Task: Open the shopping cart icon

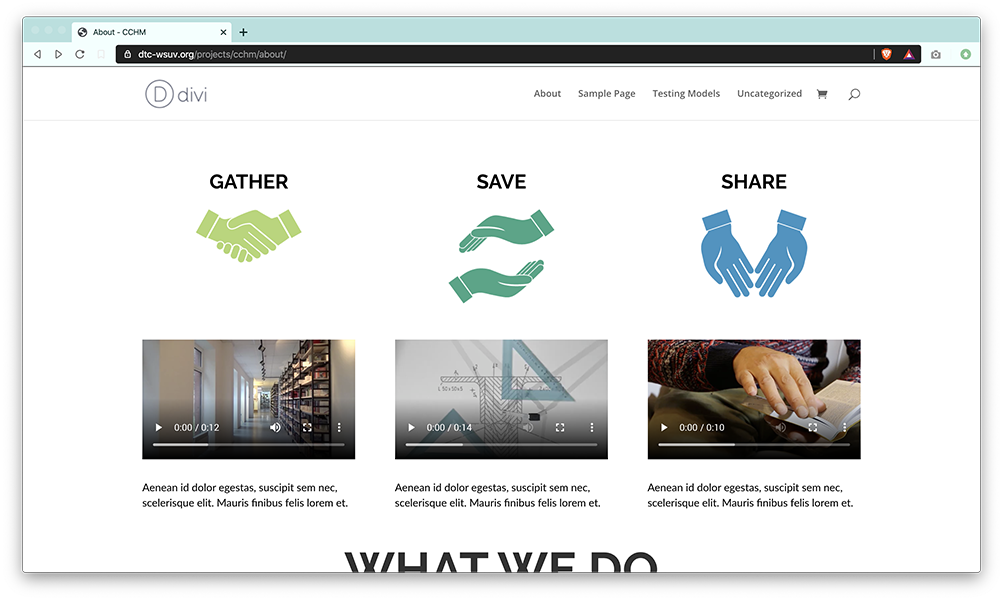Action: [822, 94]
